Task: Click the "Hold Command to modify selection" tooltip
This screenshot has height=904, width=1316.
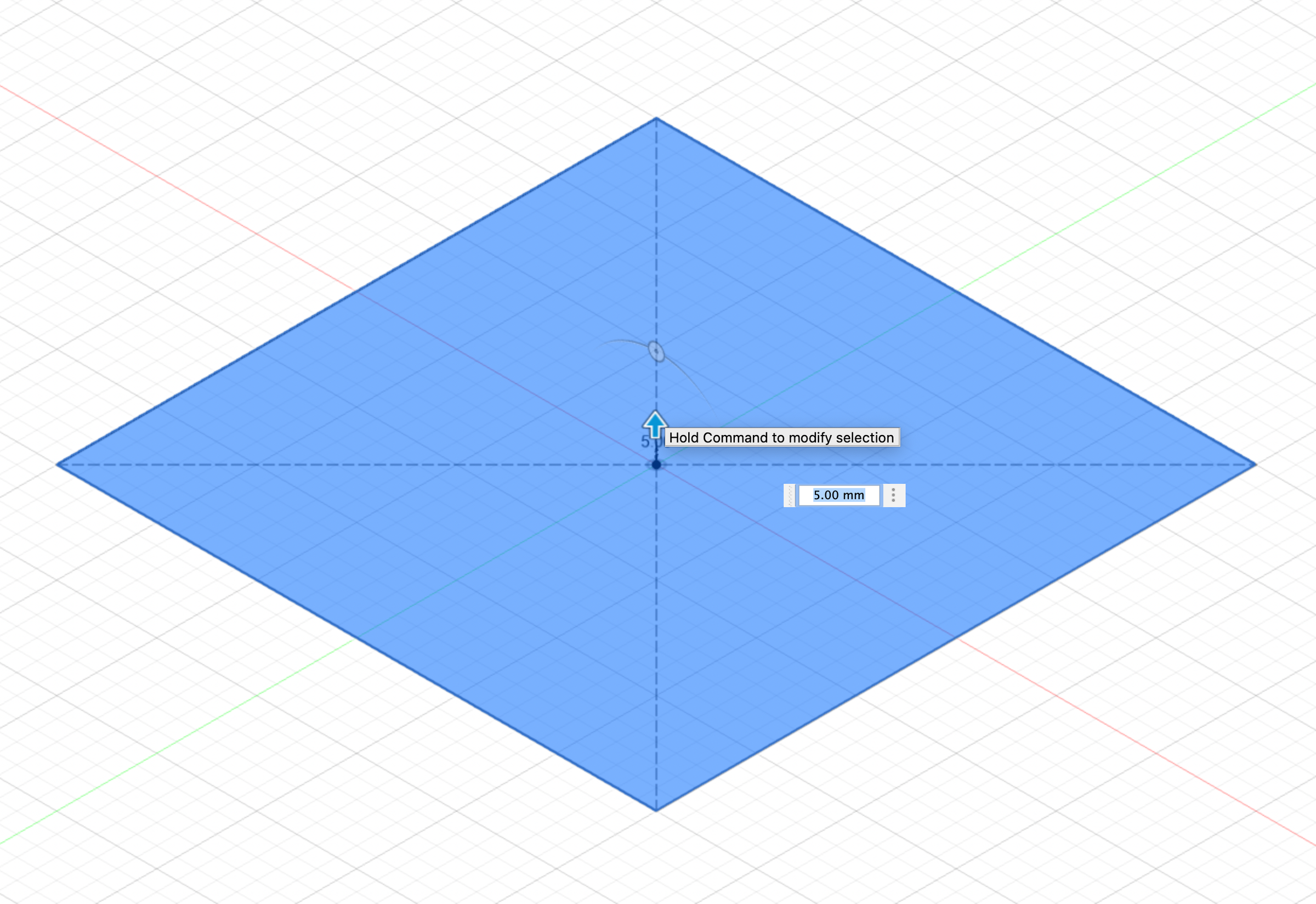Action: coord(781,437)
